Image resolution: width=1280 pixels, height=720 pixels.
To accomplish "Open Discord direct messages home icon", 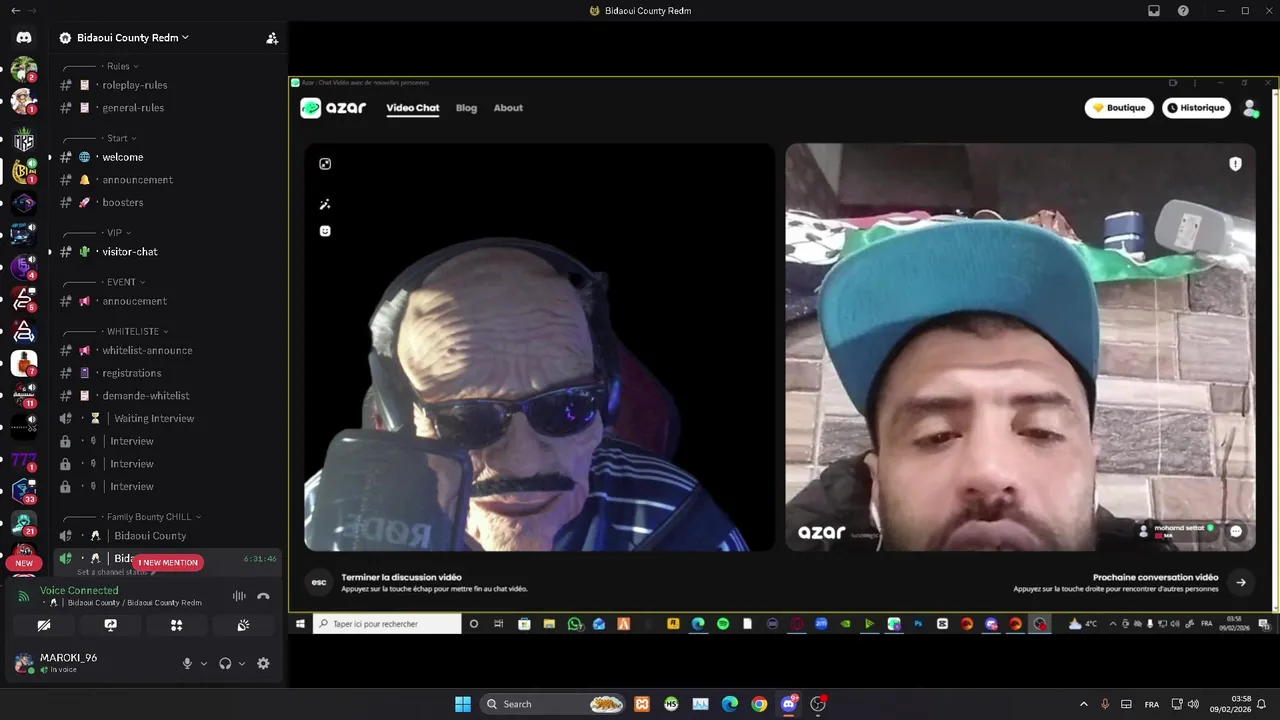I will tap(24, 37).
